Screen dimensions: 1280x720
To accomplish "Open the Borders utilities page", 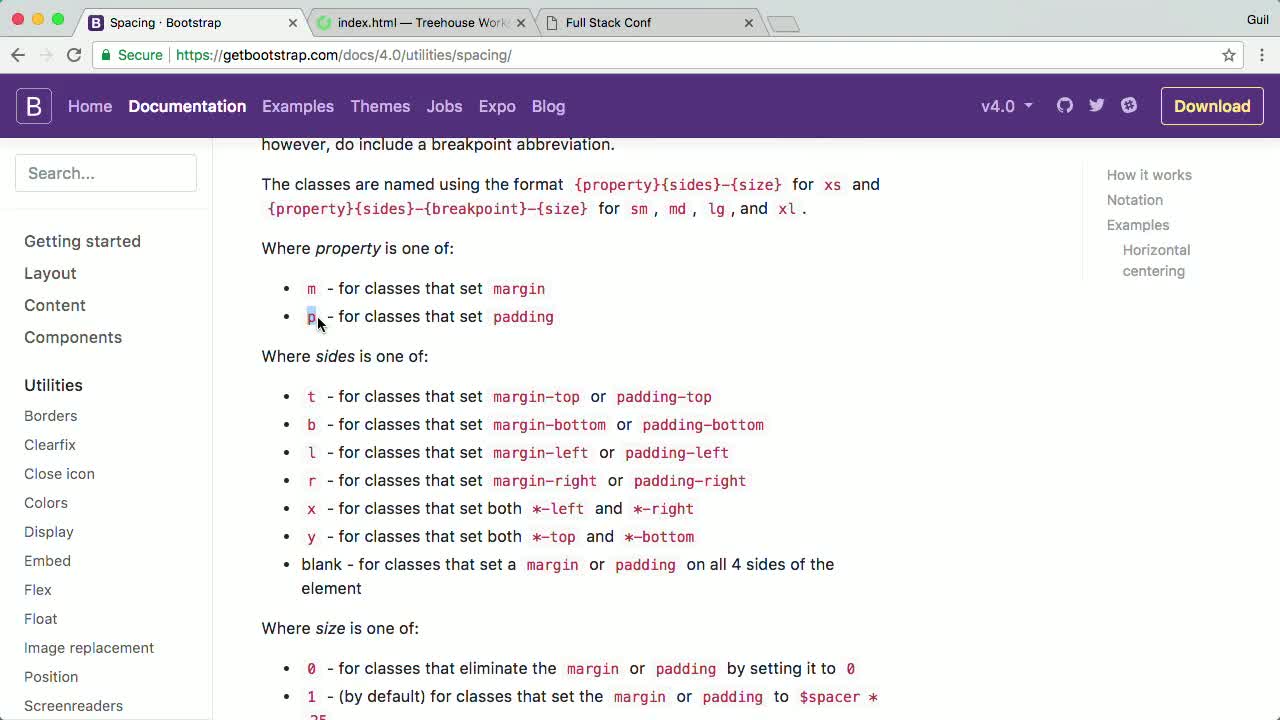I will (50, 416).
